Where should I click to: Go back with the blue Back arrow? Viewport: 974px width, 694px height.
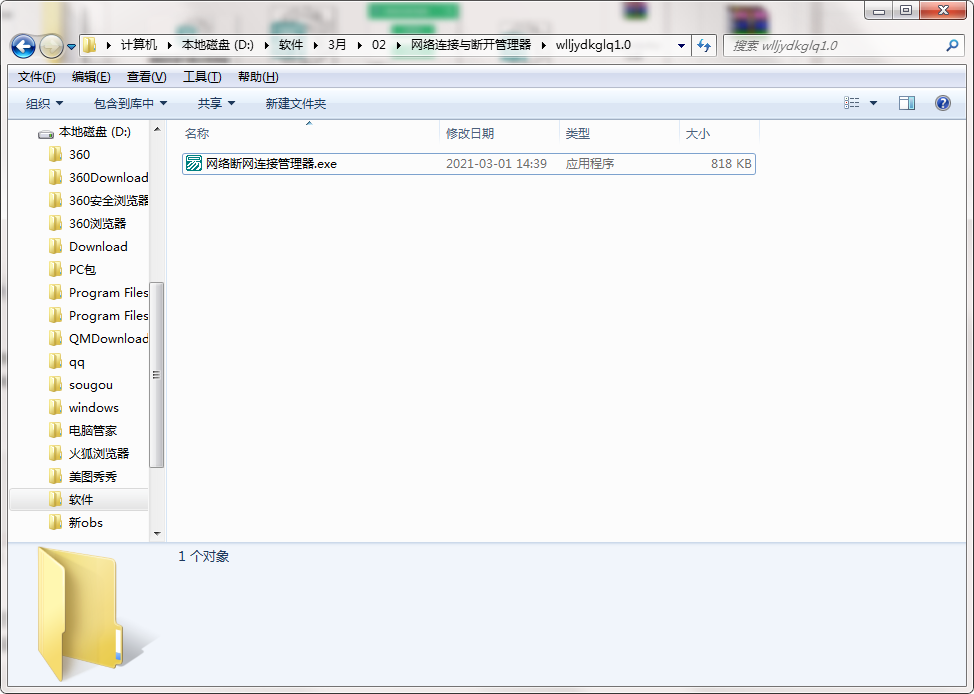[x=24, y=46]
